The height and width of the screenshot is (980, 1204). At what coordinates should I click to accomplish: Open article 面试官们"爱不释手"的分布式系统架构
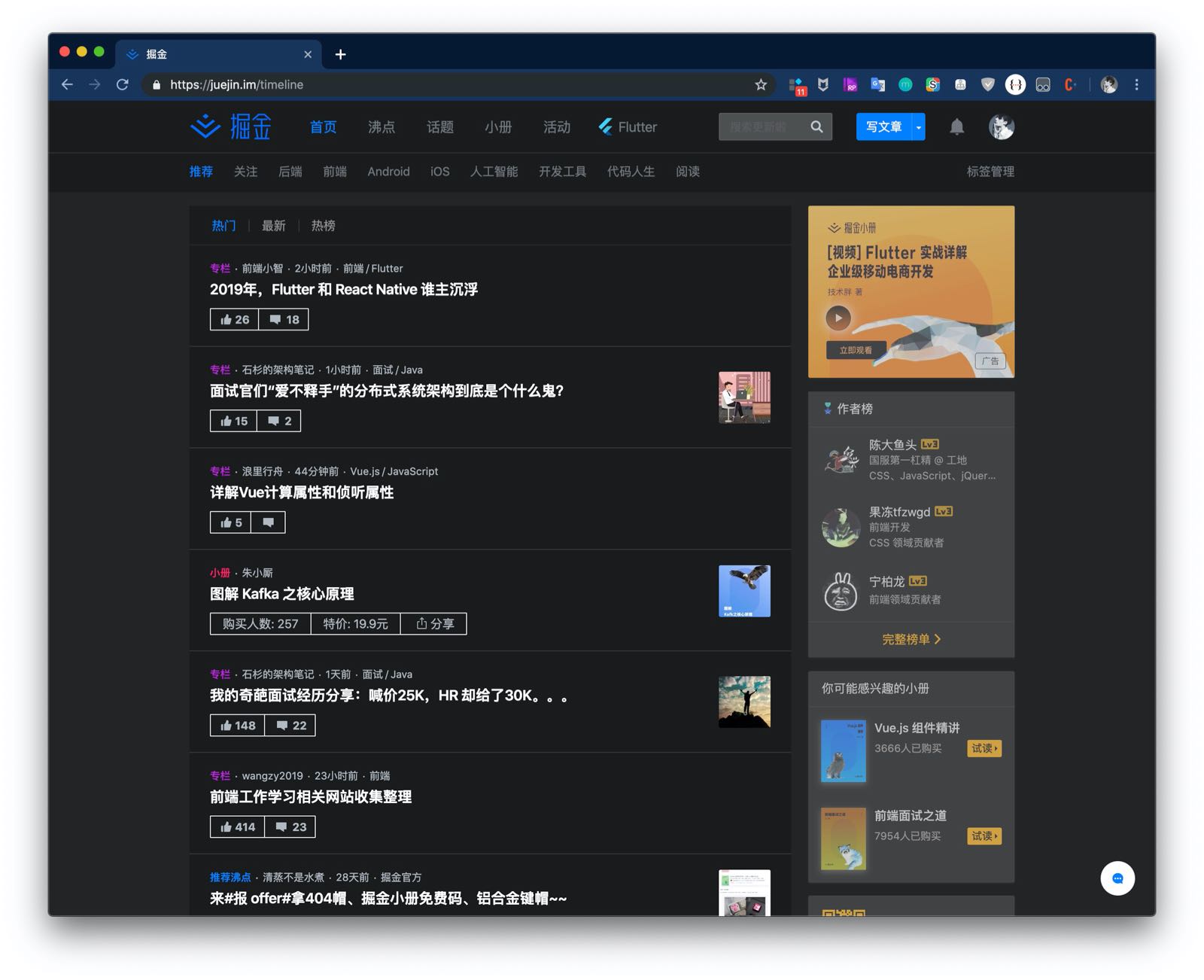[387, 391]
